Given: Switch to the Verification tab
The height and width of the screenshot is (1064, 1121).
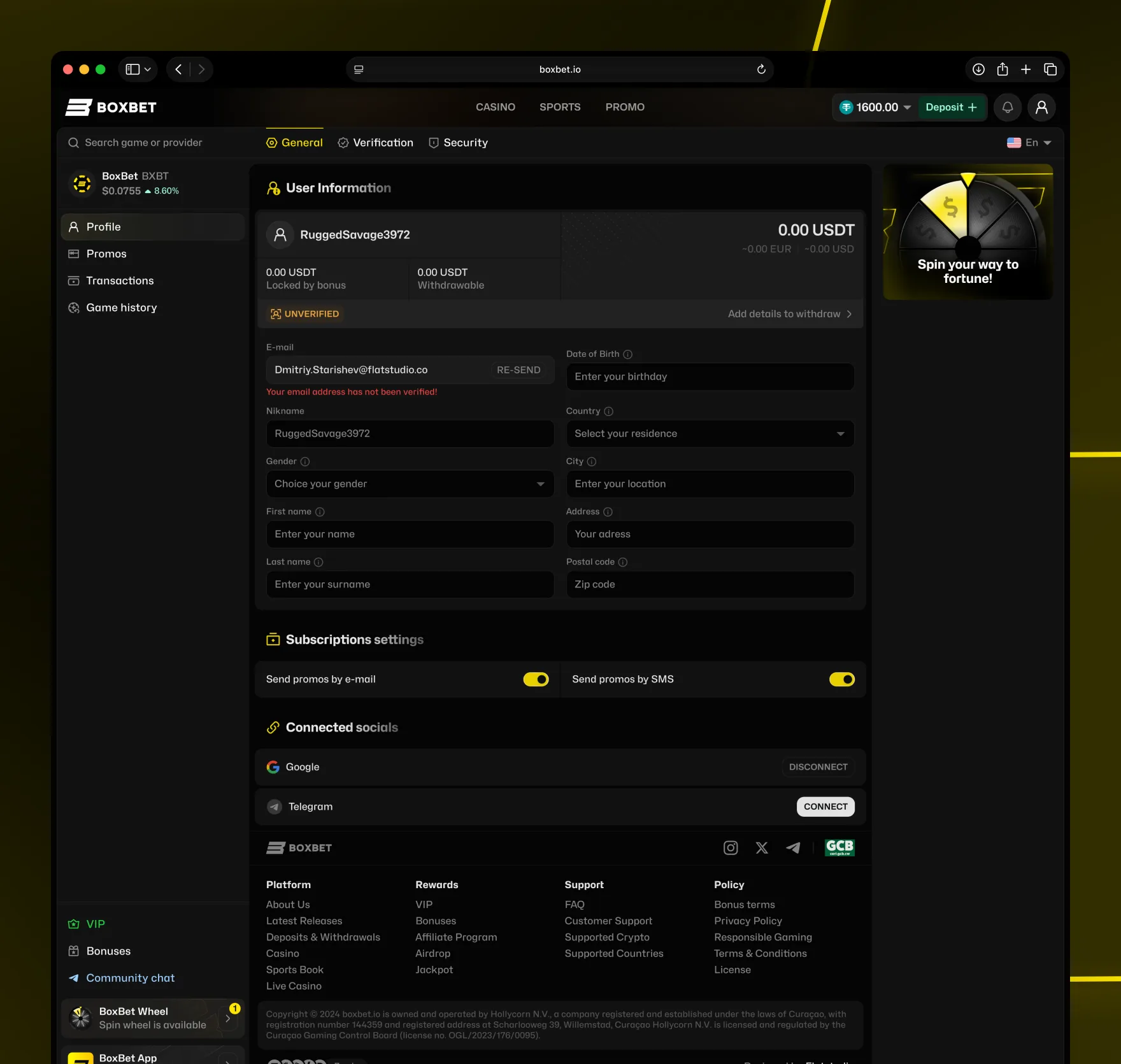Looking at the screenshot, I should (x=375, y=143).
